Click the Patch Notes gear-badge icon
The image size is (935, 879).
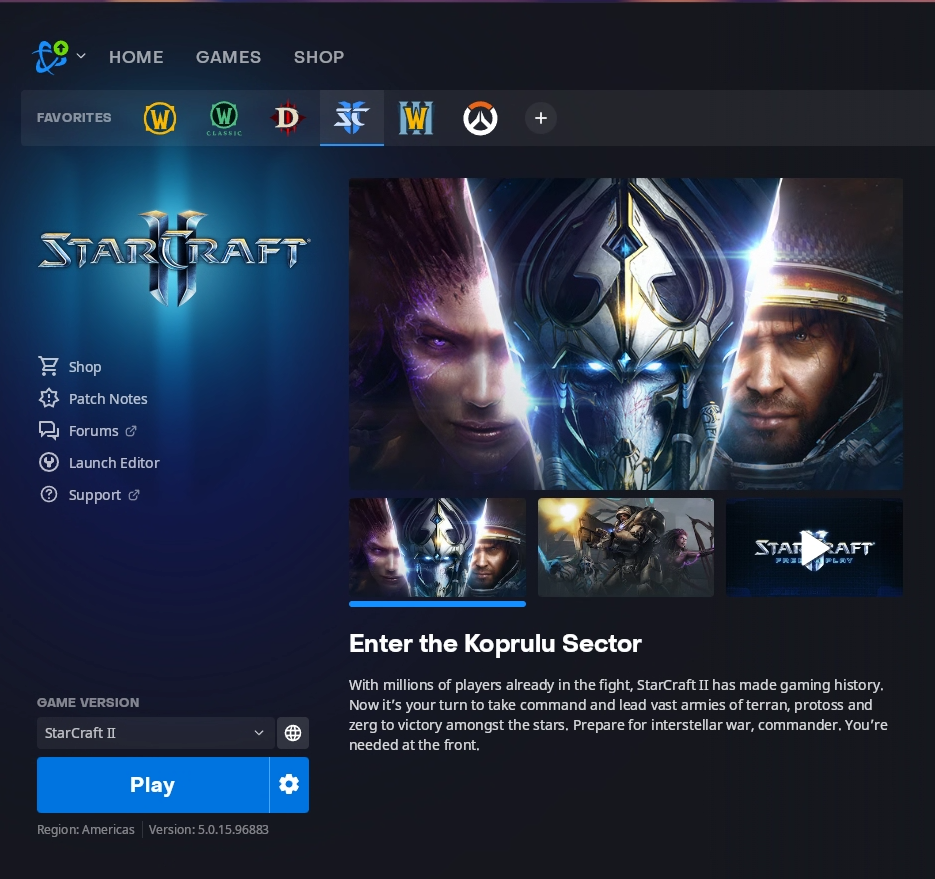(x=49, y=398)
